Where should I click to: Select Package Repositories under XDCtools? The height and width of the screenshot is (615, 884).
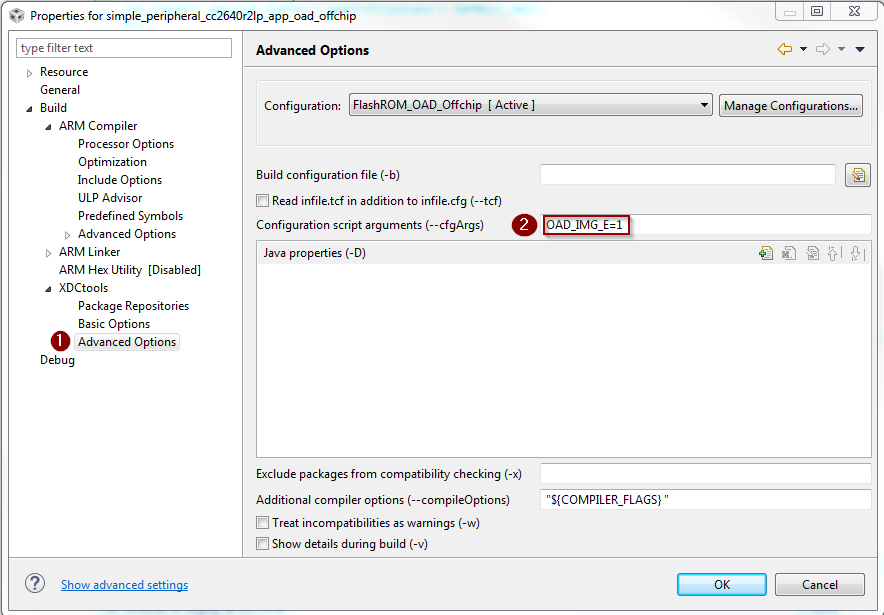[133, 306]
